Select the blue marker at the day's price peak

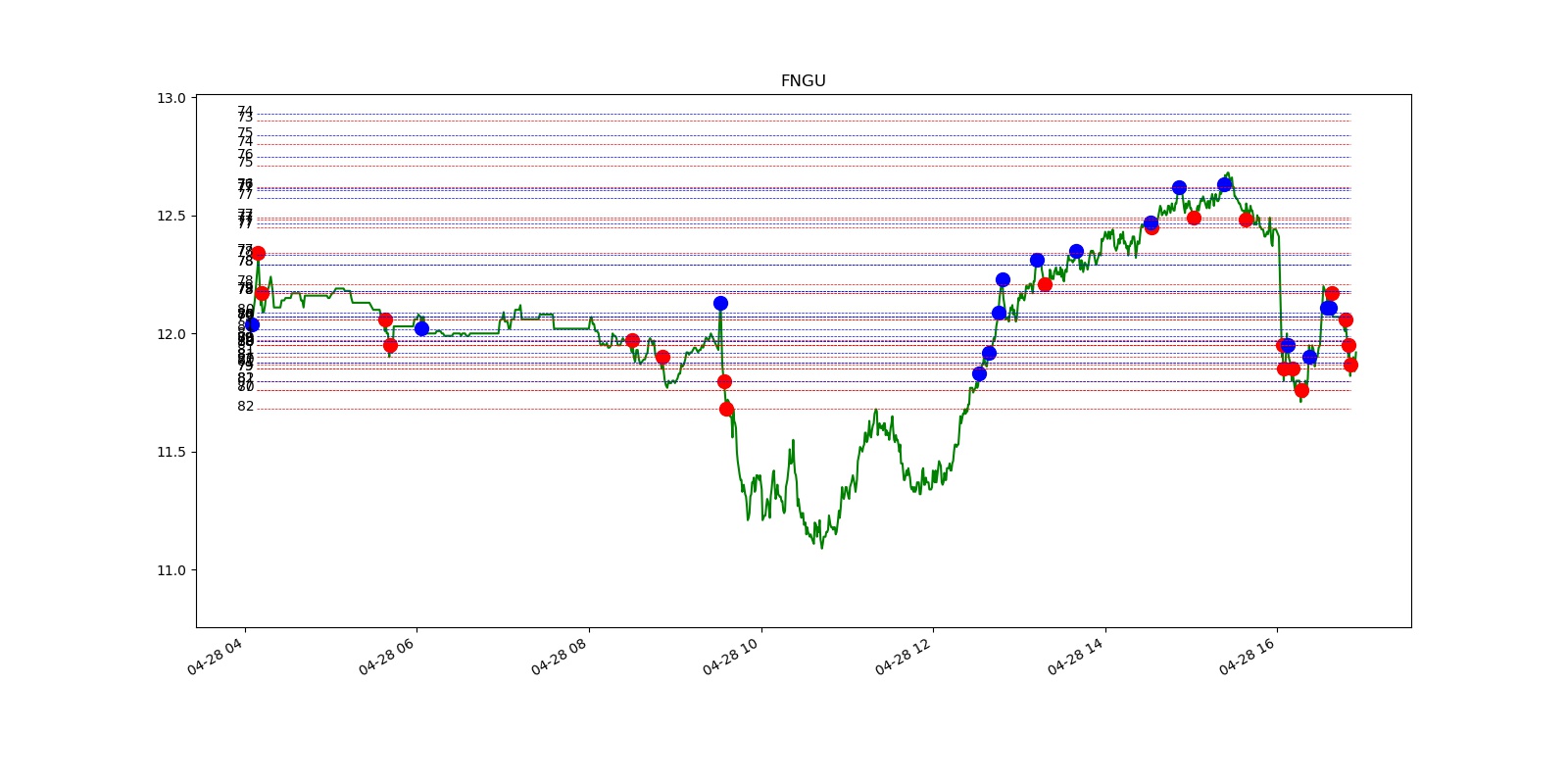click(1224, 184)
